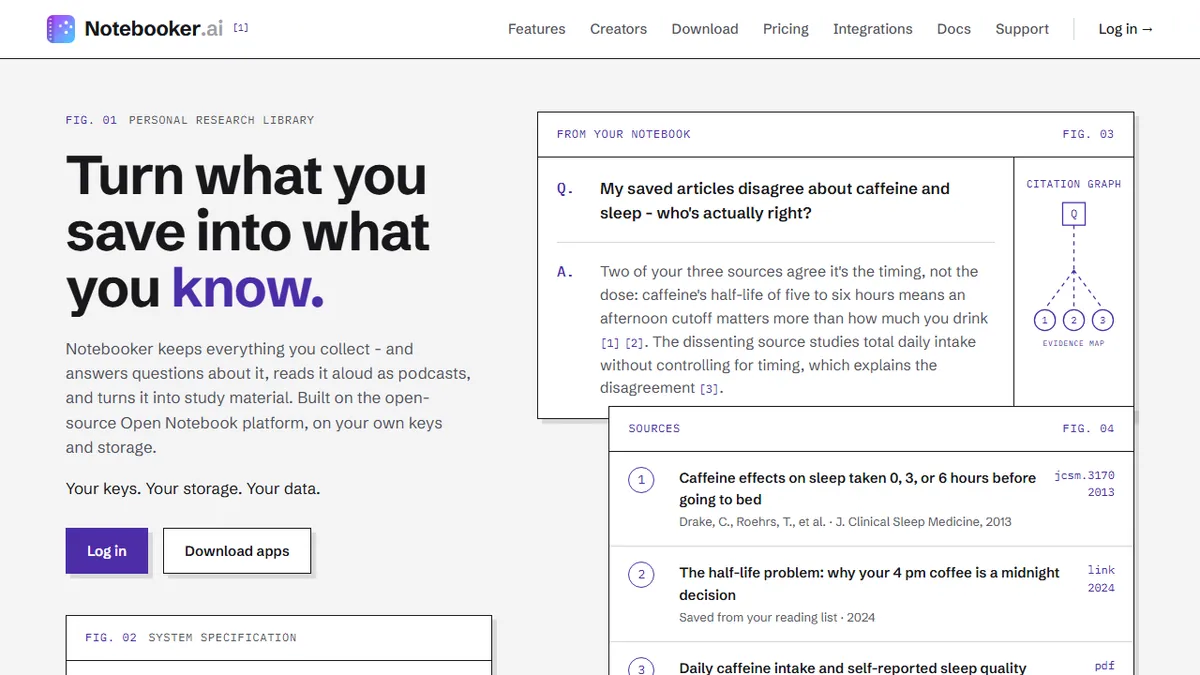Image resolution: width=1200 pixels, height=675 pixels.
Task: Click the 'CITATION GRAPH' heading
Action: point(1074,184)
